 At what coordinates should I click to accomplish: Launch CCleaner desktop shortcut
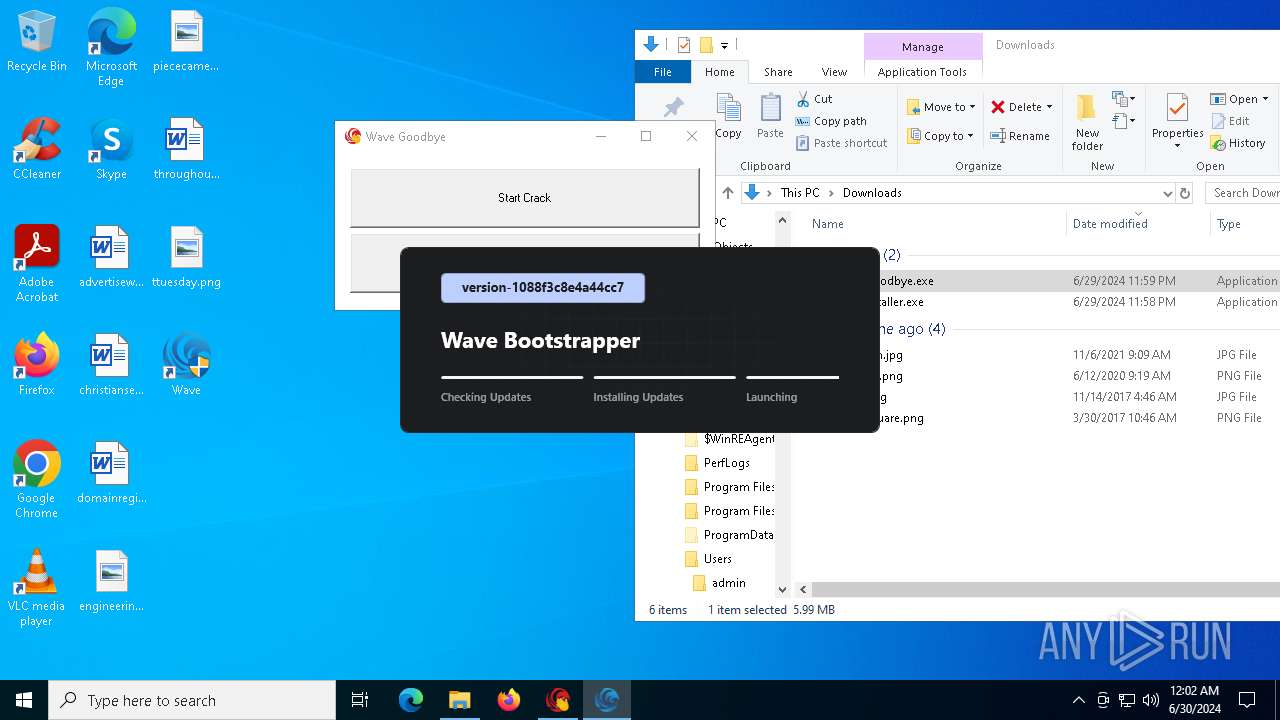(37, 150)
